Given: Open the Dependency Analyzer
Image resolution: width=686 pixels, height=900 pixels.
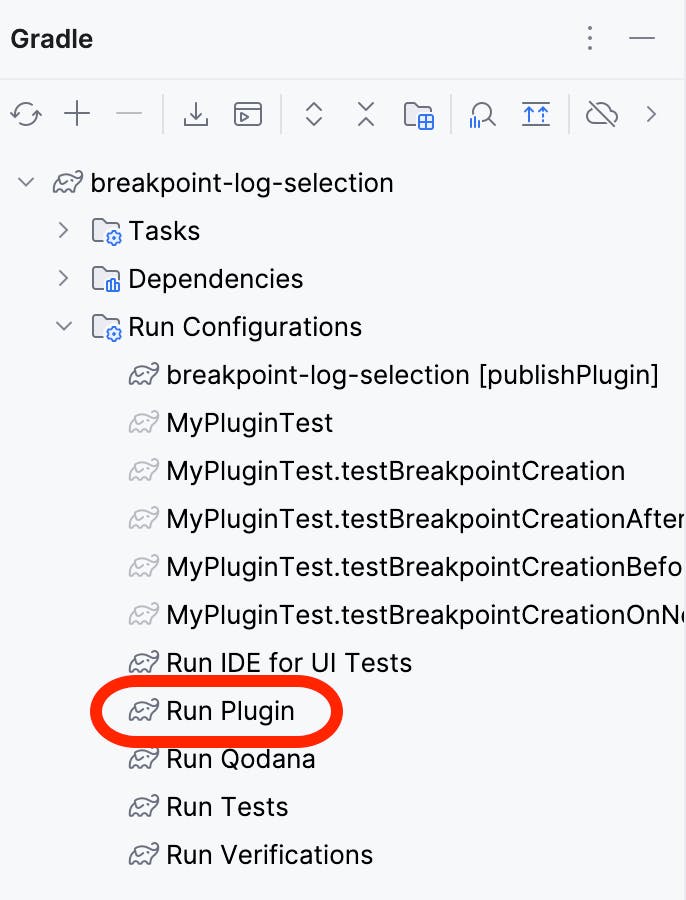Looking at the screenshot, I should pos(482,113).
